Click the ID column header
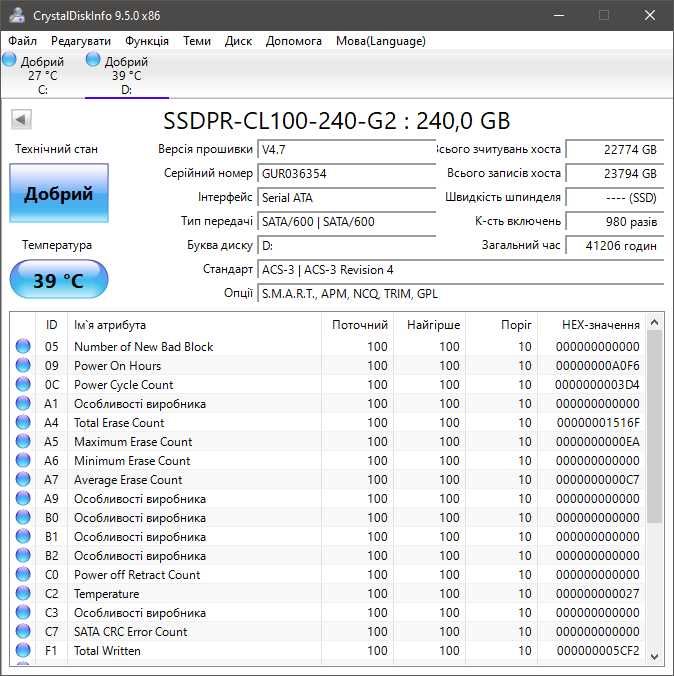 pyautogui.click(x=51, y=325)
